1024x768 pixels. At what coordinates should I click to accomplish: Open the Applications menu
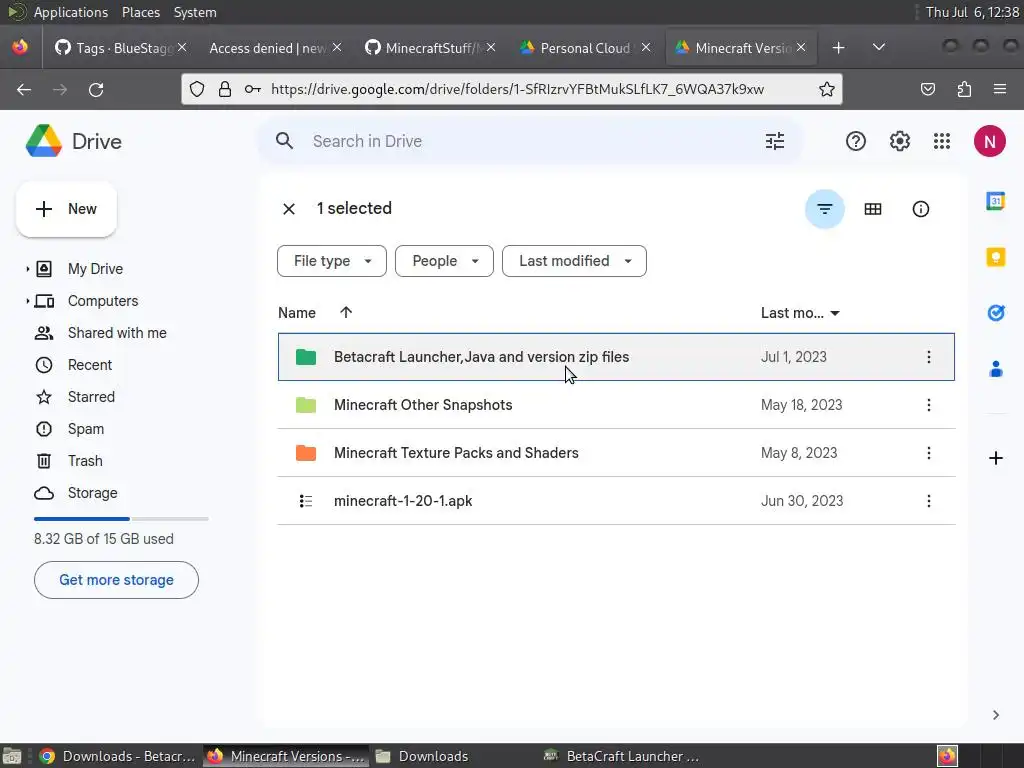[71, 12]
